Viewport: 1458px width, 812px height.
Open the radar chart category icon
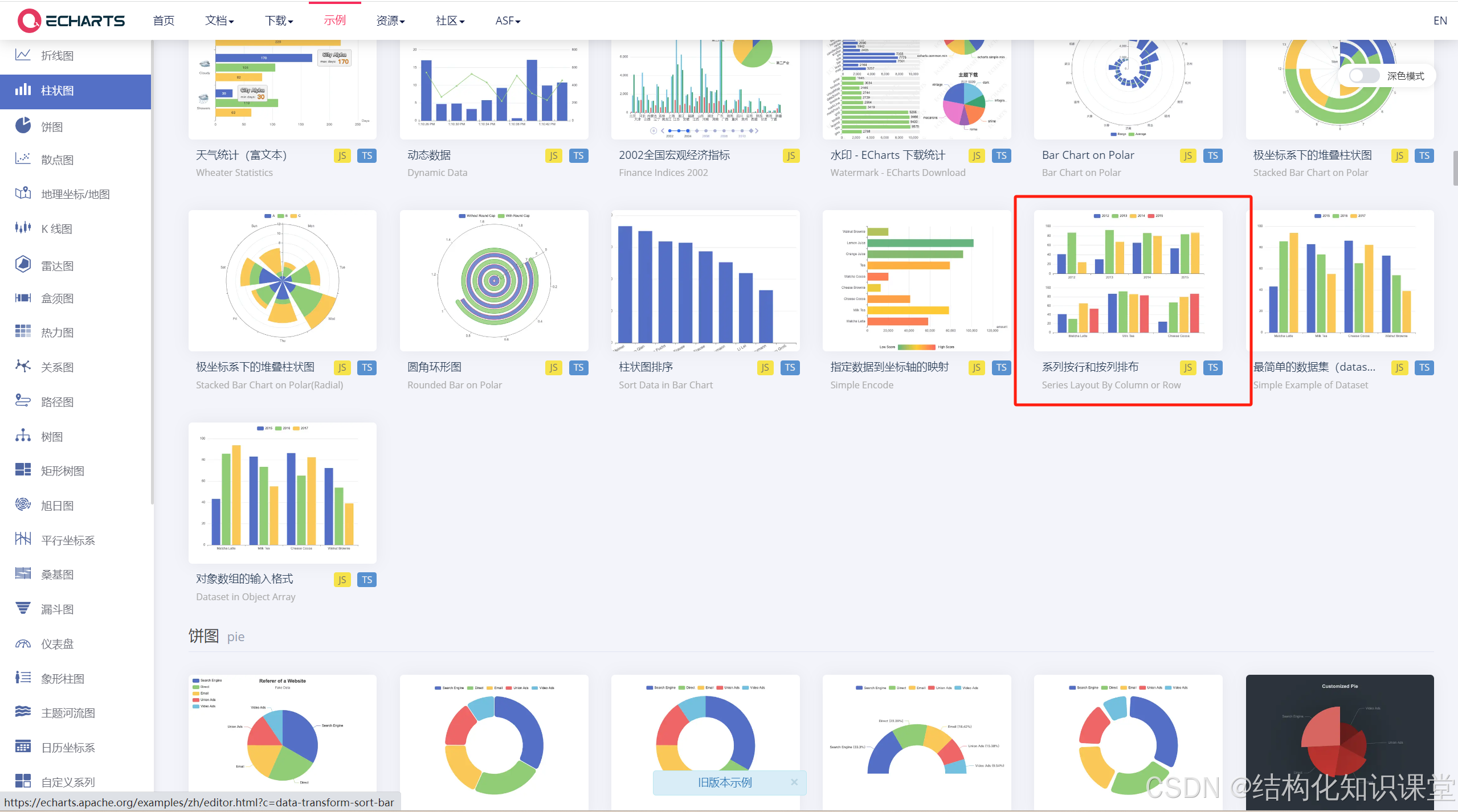pyautogui.click(x=23, y=264)
